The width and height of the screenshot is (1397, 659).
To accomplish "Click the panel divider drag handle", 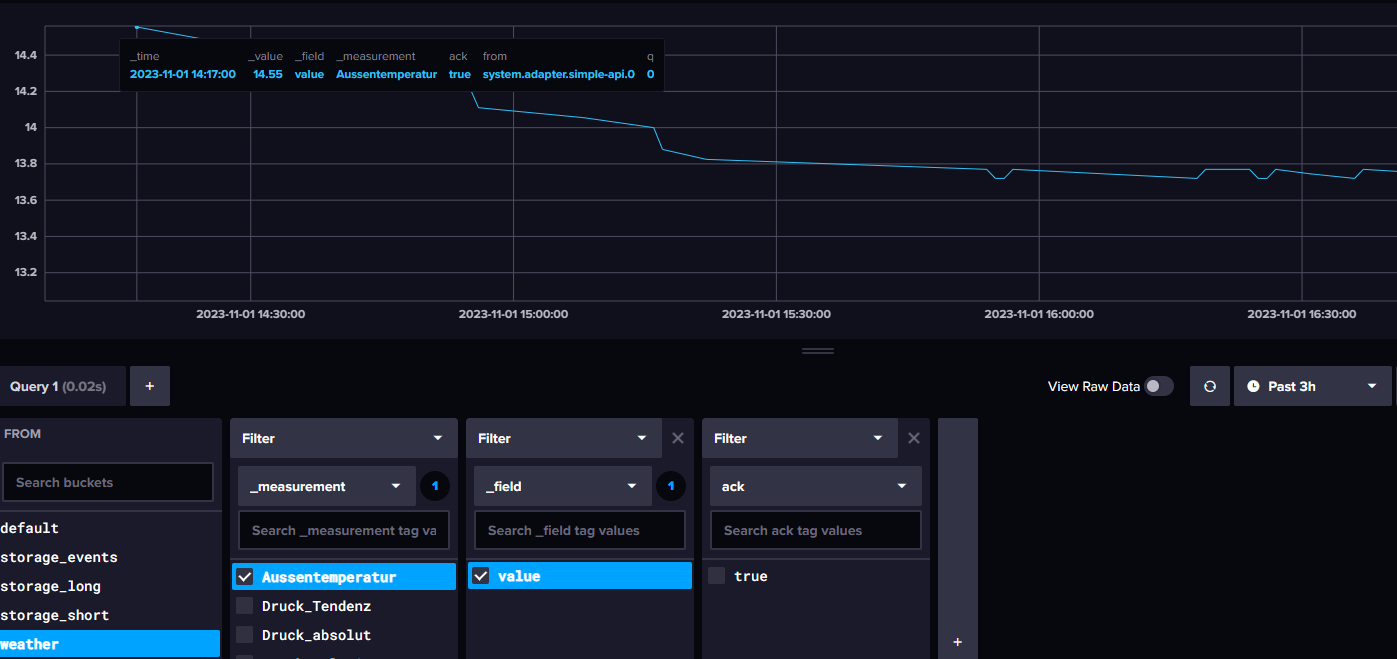I will coord(818,351).
